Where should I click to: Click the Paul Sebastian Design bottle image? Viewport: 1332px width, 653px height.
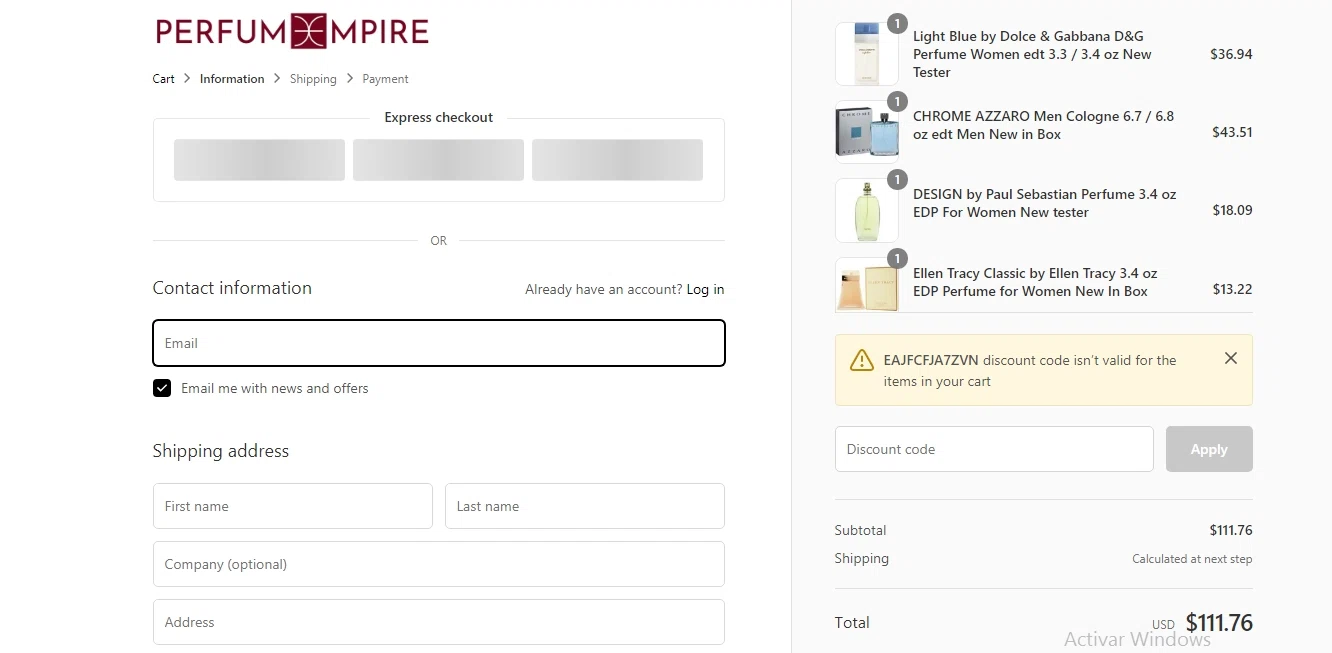click(867, 210)
